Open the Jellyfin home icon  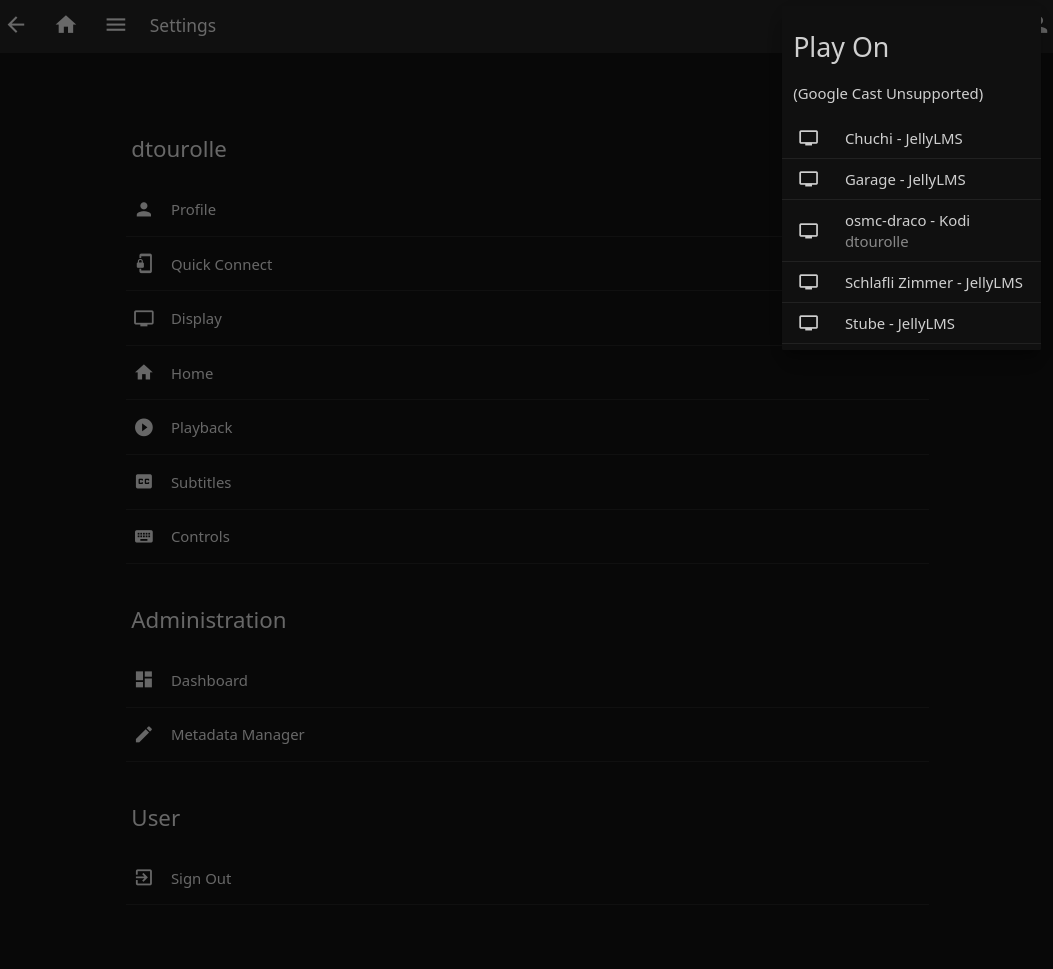click(66, 24)
